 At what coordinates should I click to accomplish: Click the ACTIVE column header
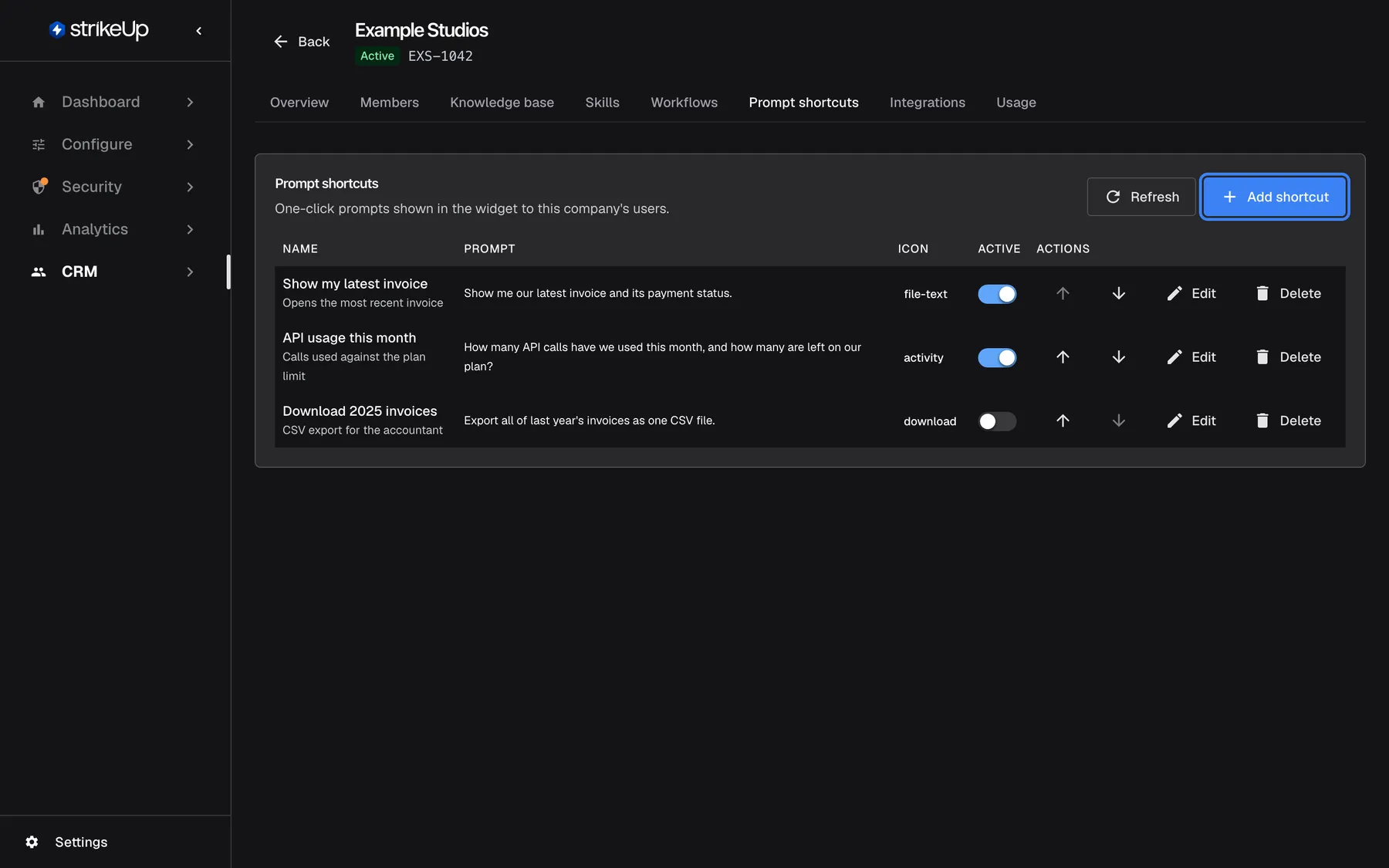999,248
